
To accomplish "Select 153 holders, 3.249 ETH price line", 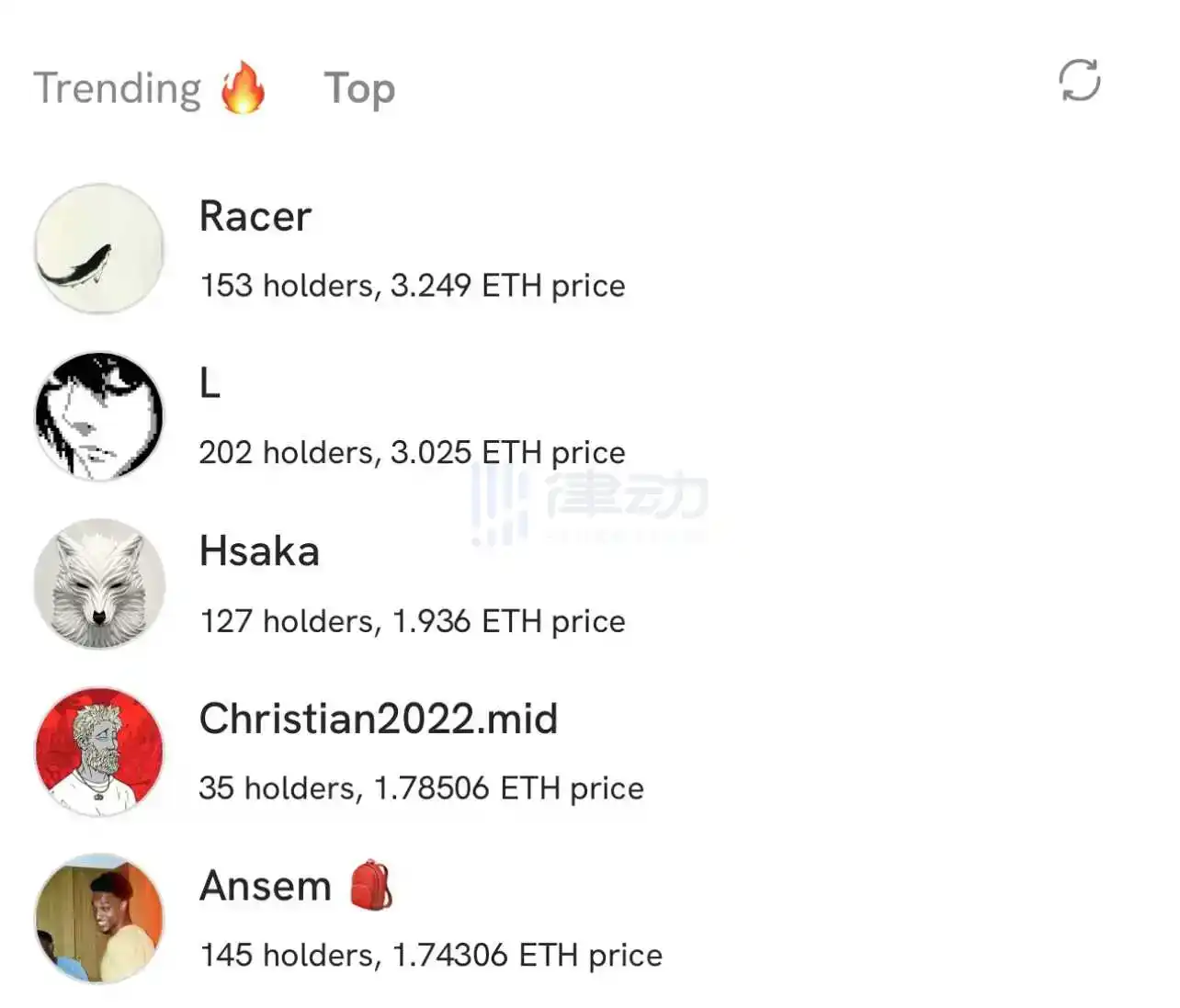I will [x=413, y=286].
